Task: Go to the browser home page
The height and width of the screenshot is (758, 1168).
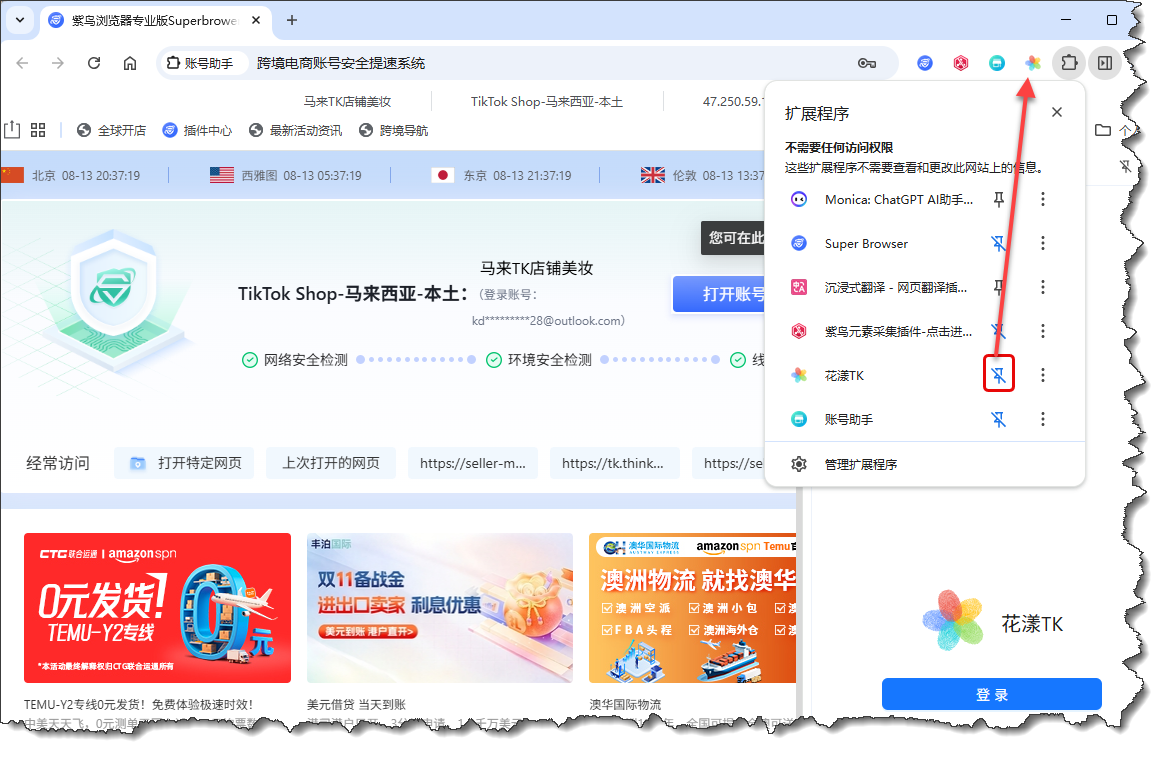Action: pos(130,63)
